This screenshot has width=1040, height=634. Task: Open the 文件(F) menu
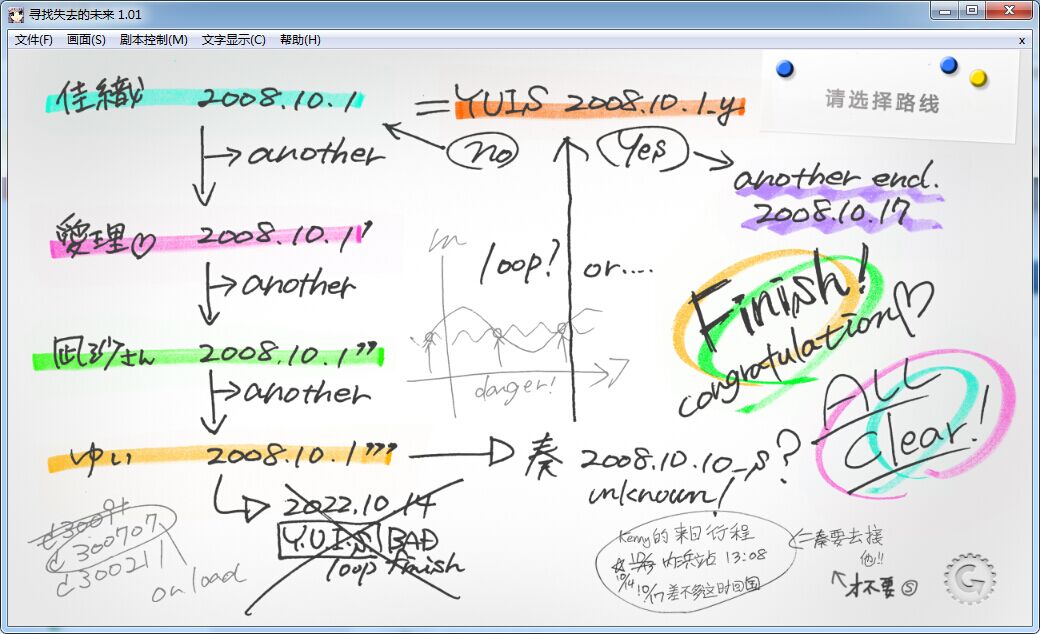(x=33, y=40)
